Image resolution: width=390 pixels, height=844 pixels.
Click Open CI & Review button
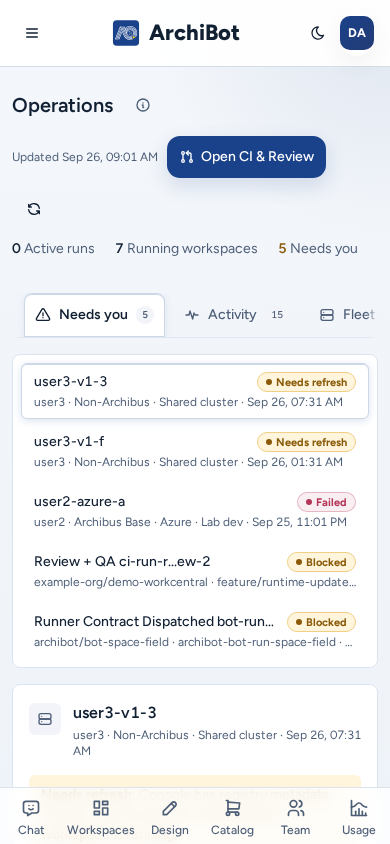(x=246, y=157)
